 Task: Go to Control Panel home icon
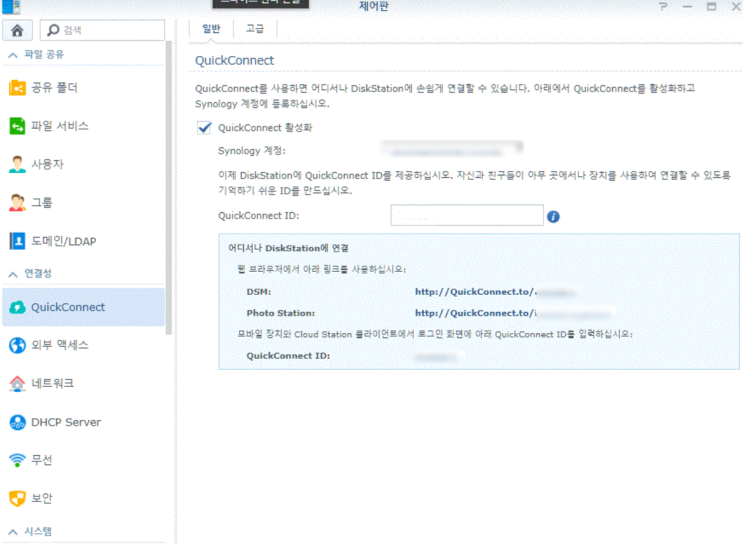pos(18,30)
